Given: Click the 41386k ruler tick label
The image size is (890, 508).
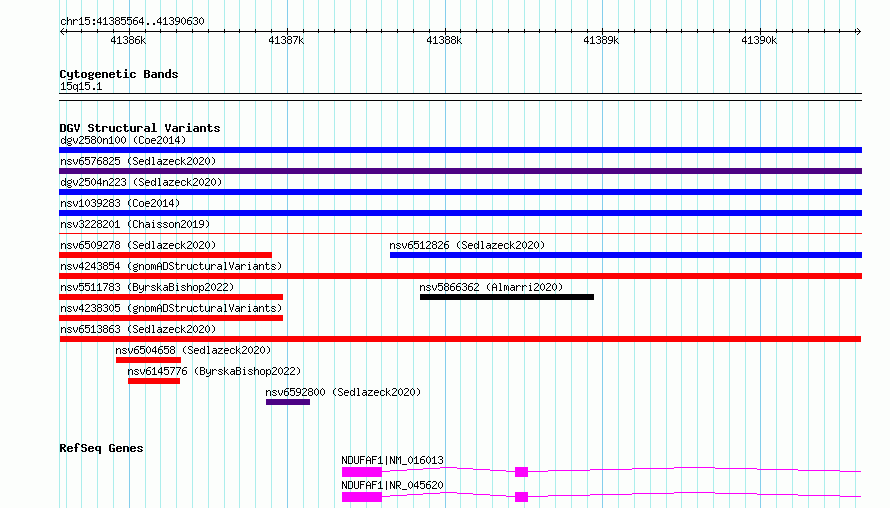Looking at the screenshot, I should click(128, 40).
